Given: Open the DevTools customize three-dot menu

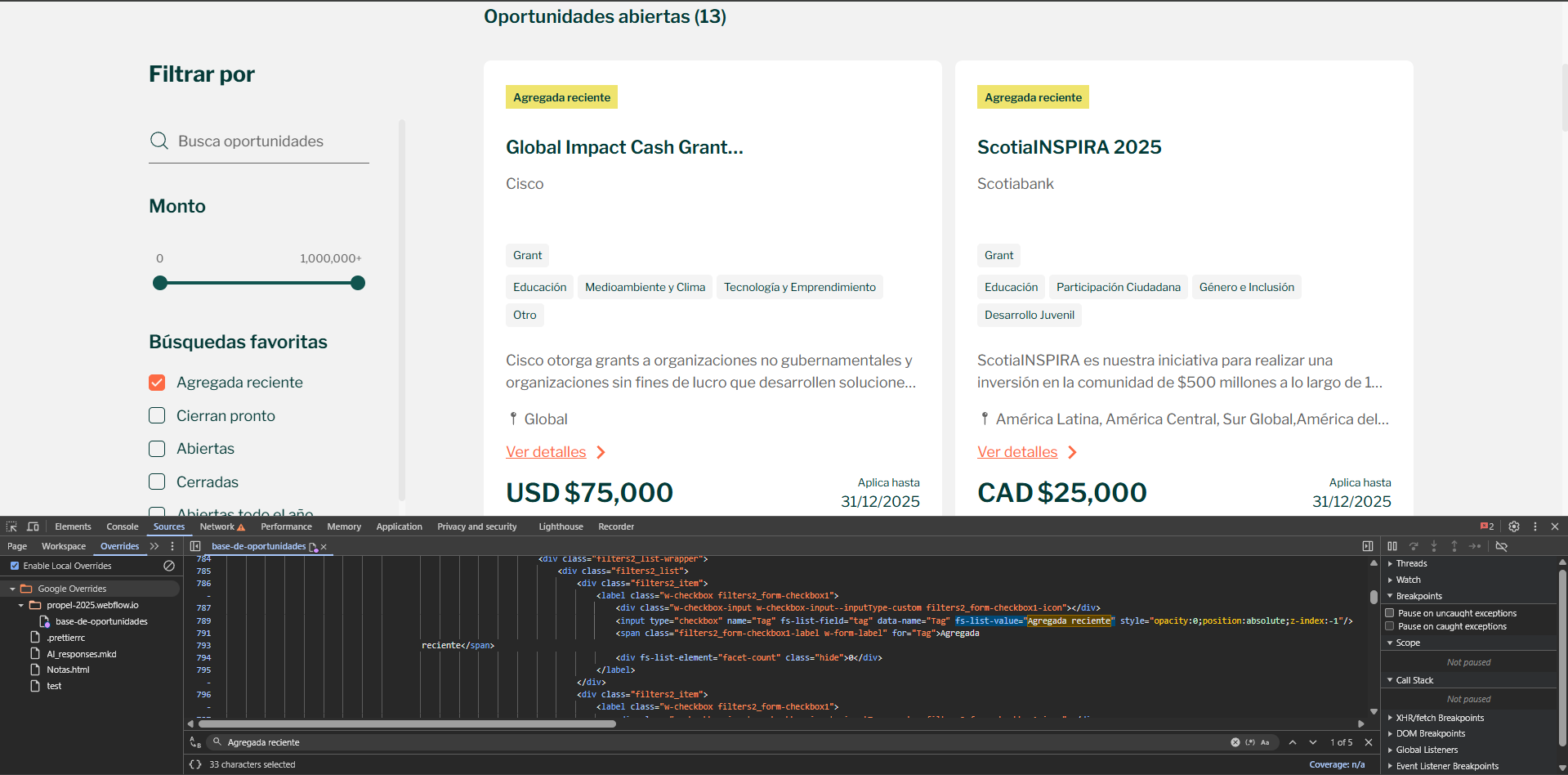Looking at the screenshot, I should click(x=1535, y=526).
